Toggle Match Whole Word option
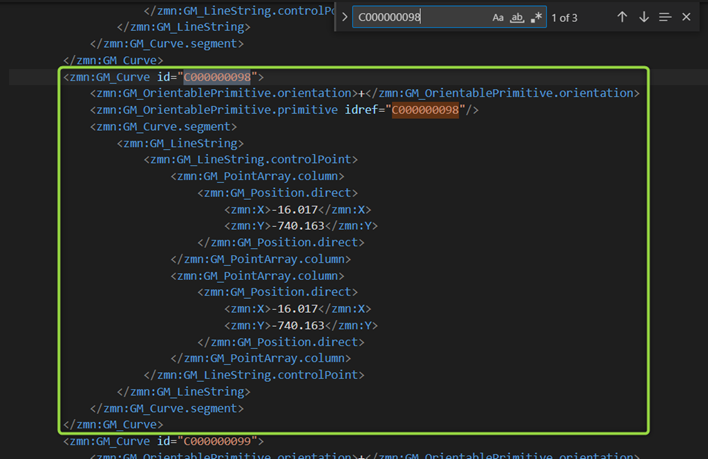Image resolution: width=708 pixels, height=459 pixels. point(517,18)
